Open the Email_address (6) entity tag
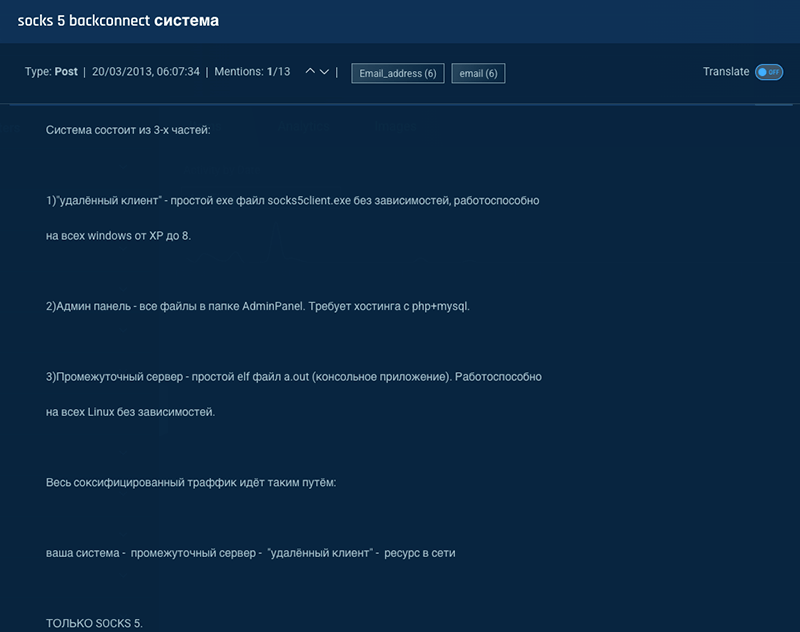The width and height of the screenshot is (800, 632). click(399, 72)
